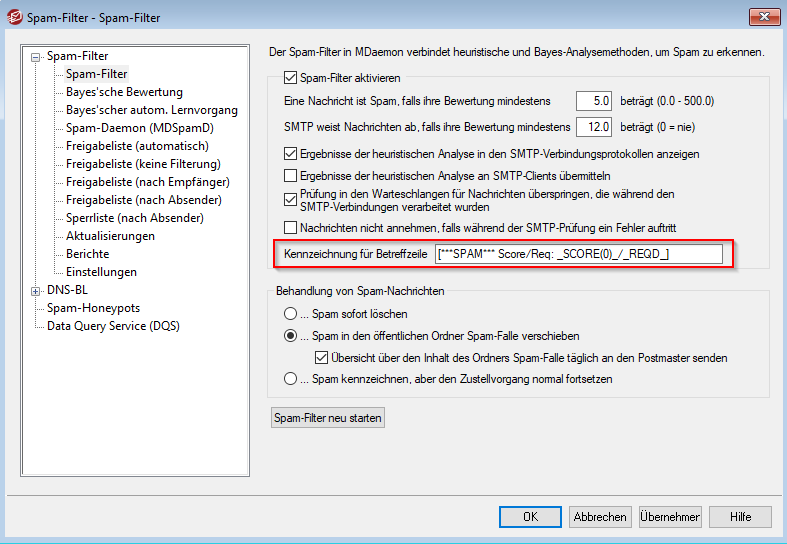Toggle 'Ergebnisse der heuristischen Analyse an SMTP-Clients übermitteln'
Image resolution: width=787 pixels, height=544 pixels.
click(291, 176)
